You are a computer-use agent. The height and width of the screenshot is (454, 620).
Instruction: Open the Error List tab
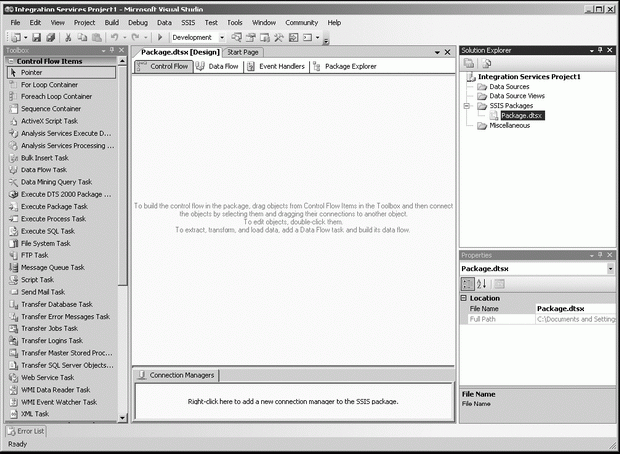[x=26, y=431]
